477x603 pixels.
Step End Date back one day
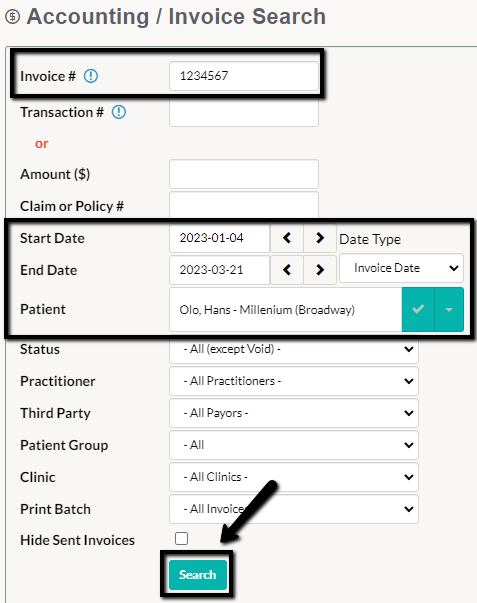coord(287,270)
